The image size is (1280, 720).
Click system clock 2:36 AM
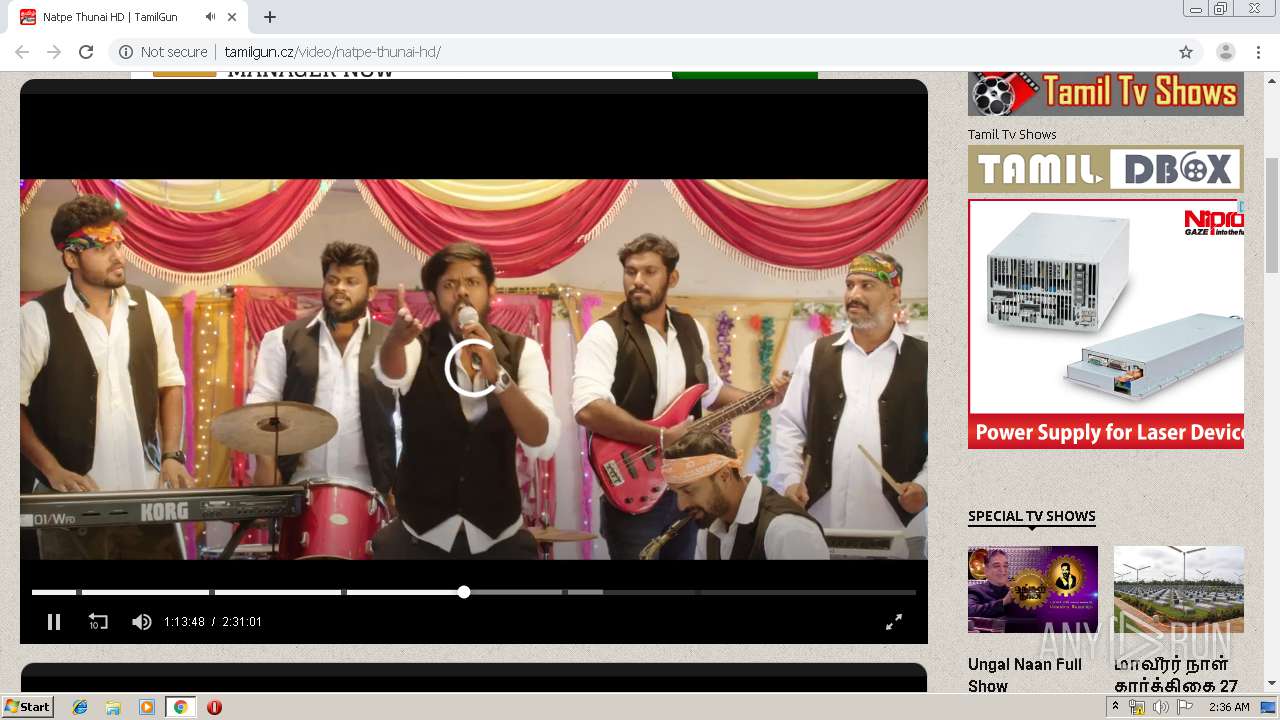pyautogui.click(x=1229, y=707)
